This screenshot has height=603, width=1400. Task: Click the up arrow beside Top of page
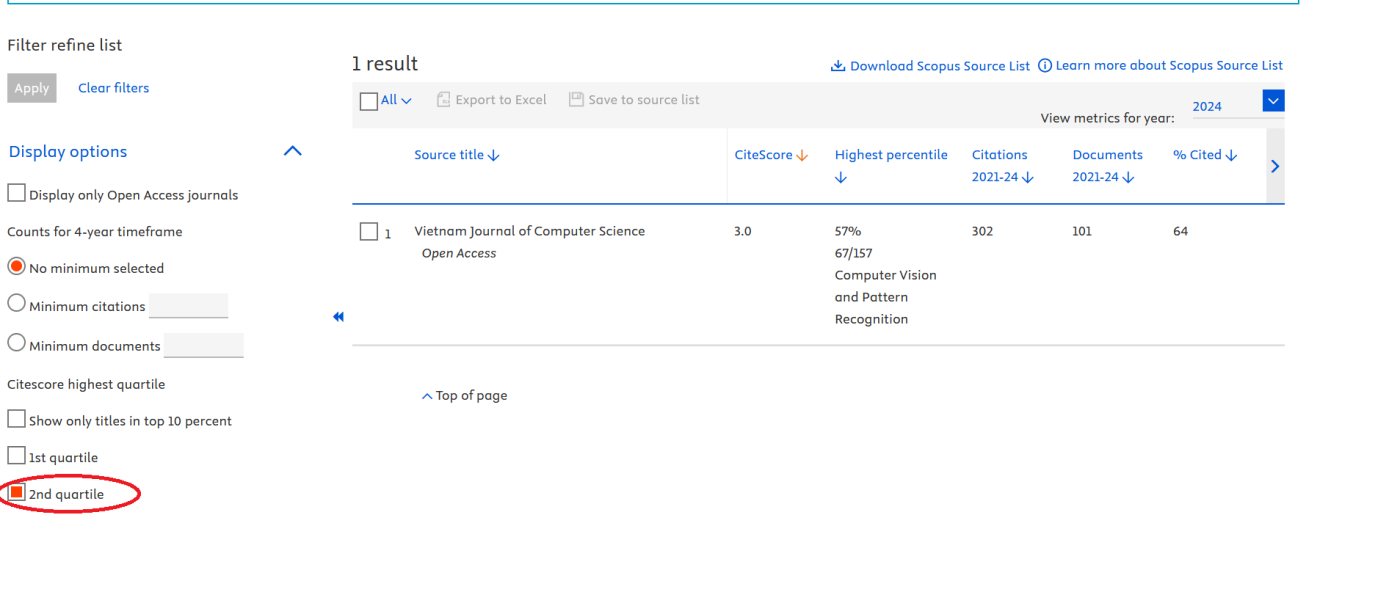point(427,396)
